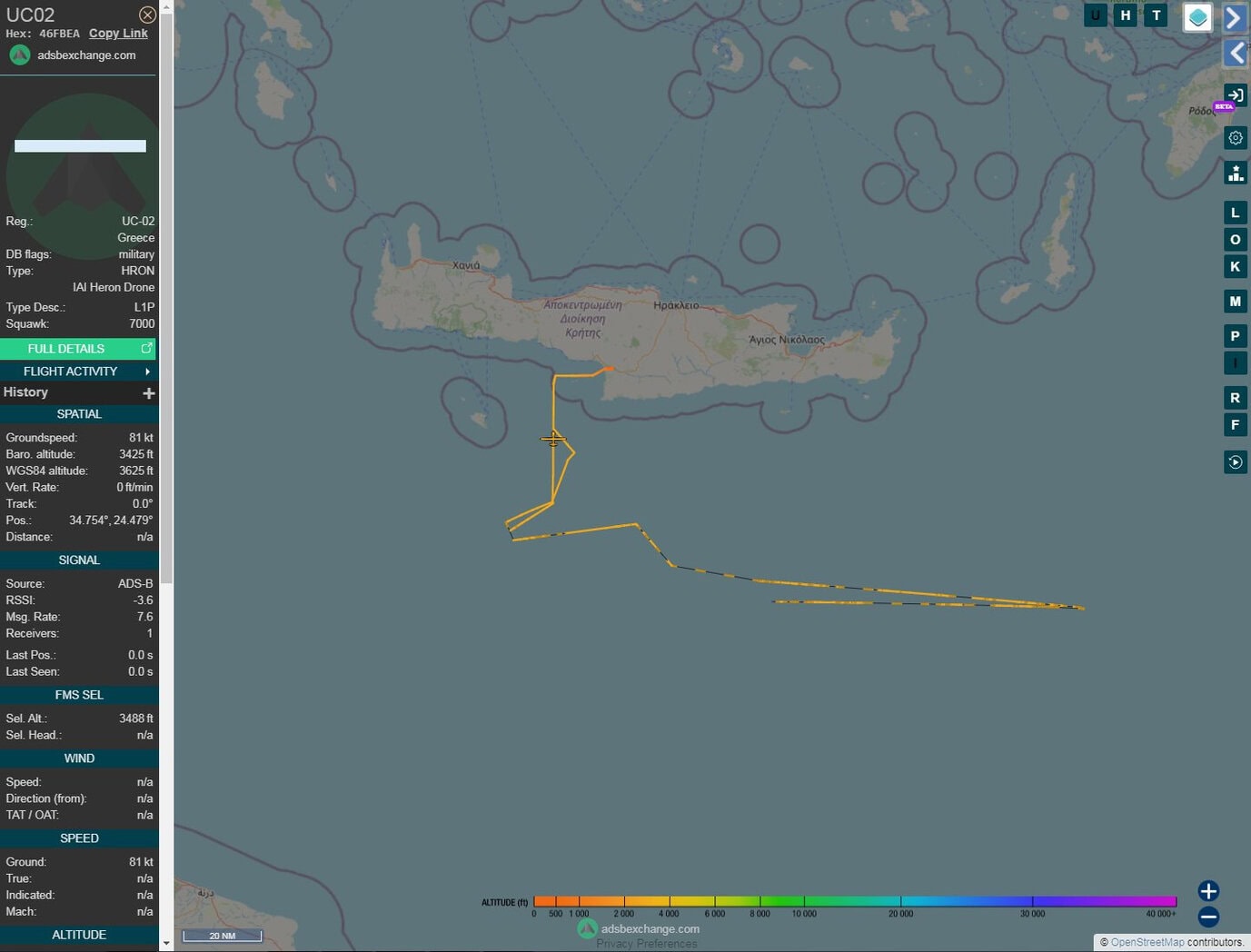The height and width of the screenshot is (952, 1251).
Task: Click the replay playback icon
Action: click(1235, 462)
